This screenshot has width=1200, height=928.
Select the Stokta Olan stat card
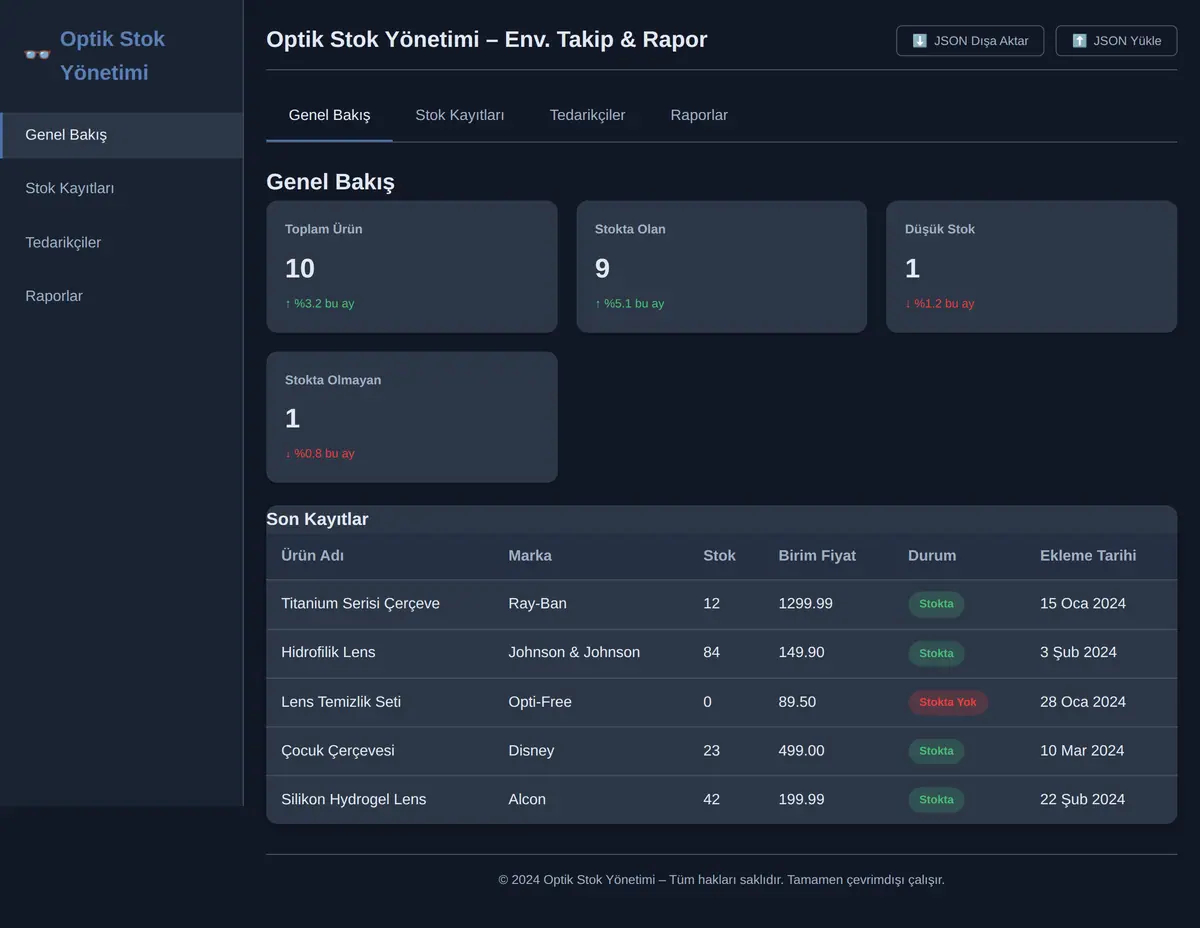721,267
